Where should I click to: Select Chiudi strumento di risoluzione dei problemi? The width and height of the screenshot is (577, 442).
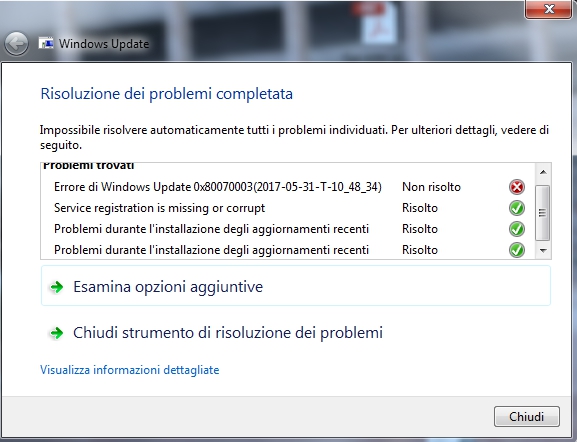point(228,333)
